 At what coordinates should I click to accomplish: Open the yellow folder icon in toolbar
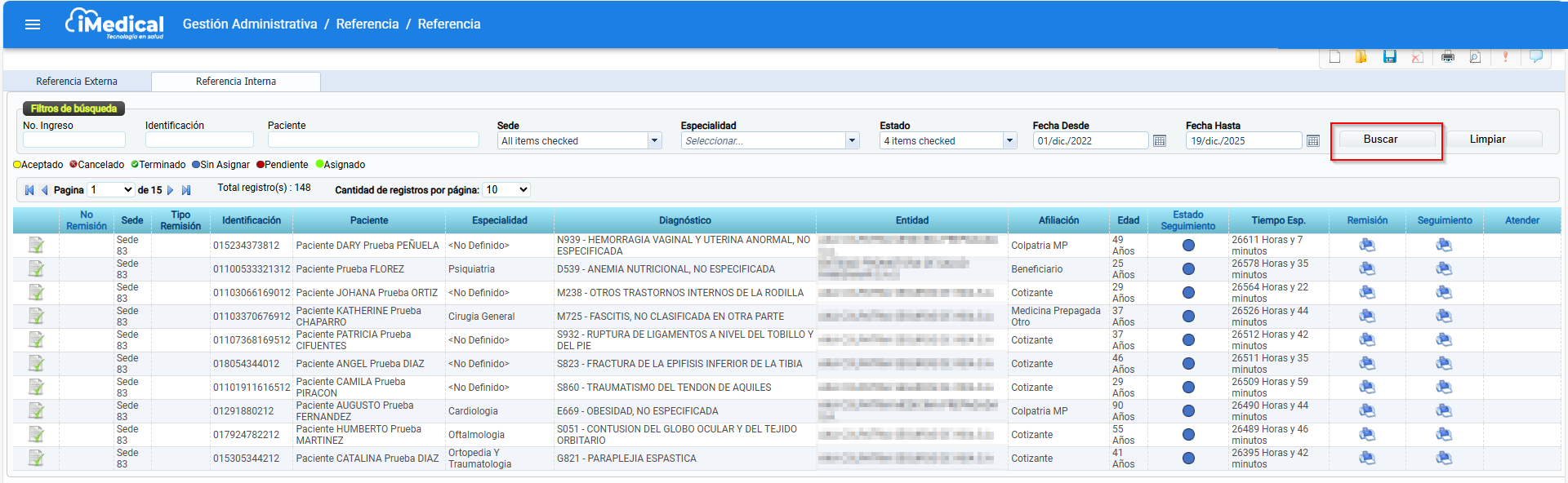[1361, 56]
